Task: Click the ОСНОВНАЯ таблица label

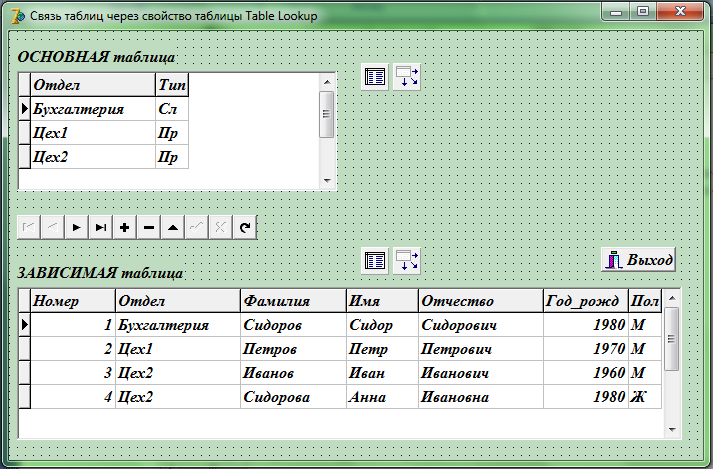Action: 96,57
